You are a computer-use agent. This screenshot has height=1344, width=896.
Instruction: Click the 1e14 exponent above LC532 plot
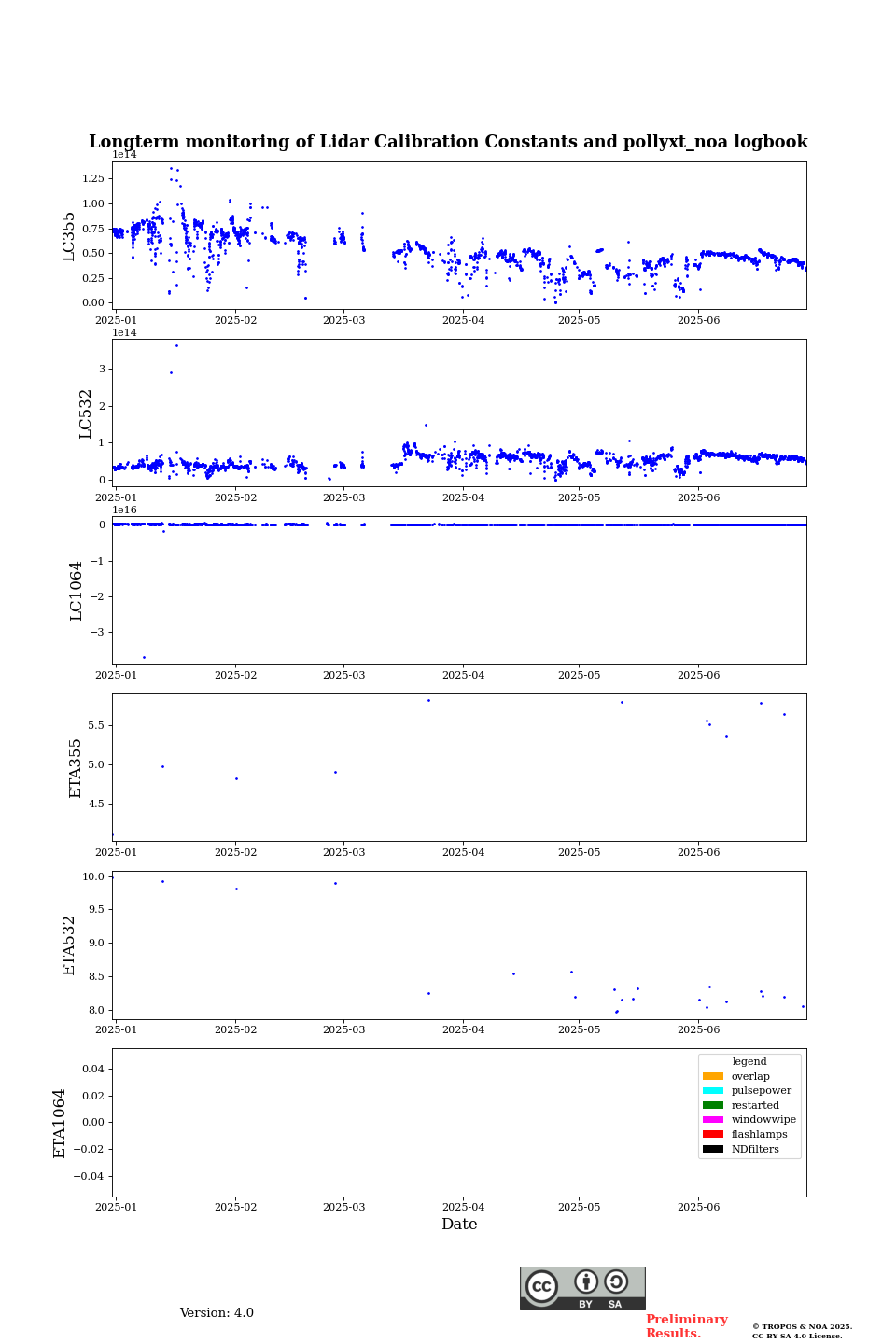124,332
